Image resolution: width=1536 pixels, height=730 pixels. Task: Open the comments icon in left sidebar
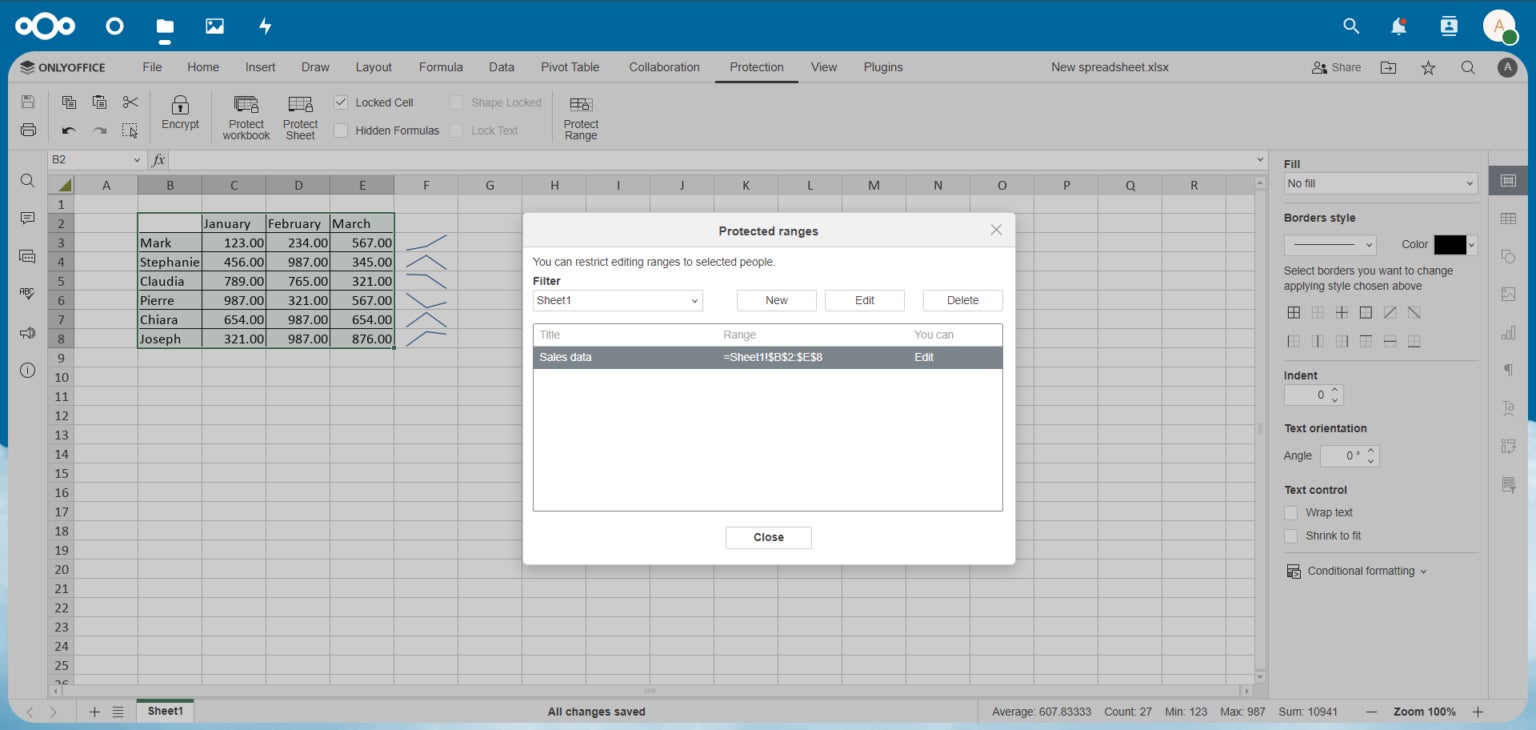(x=27, y=218)
